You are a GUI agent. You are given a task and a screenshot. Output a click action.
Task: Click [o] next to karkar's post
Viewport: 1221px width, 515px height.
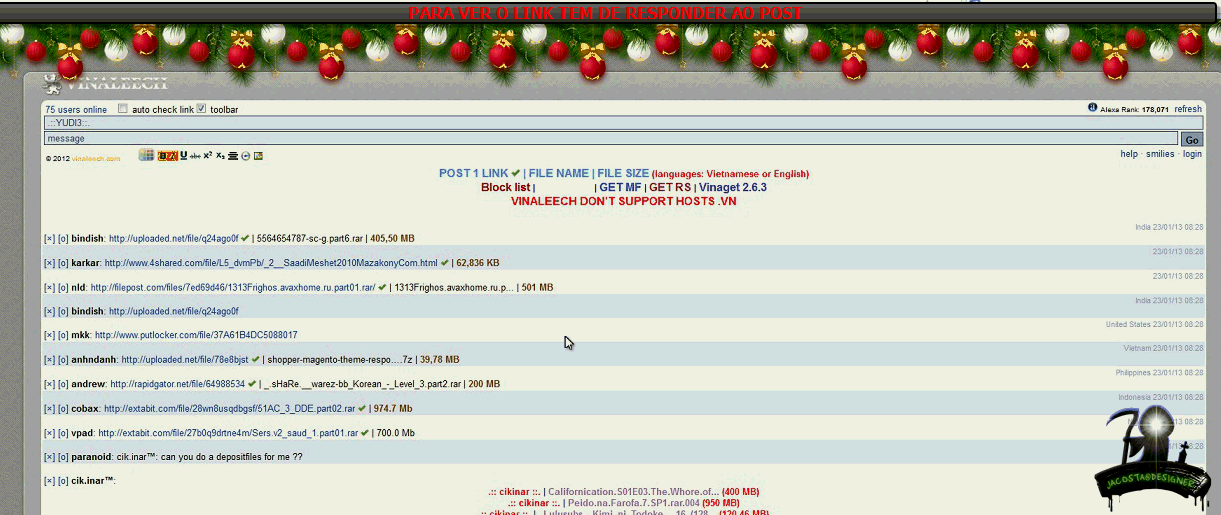click(63, 263)
